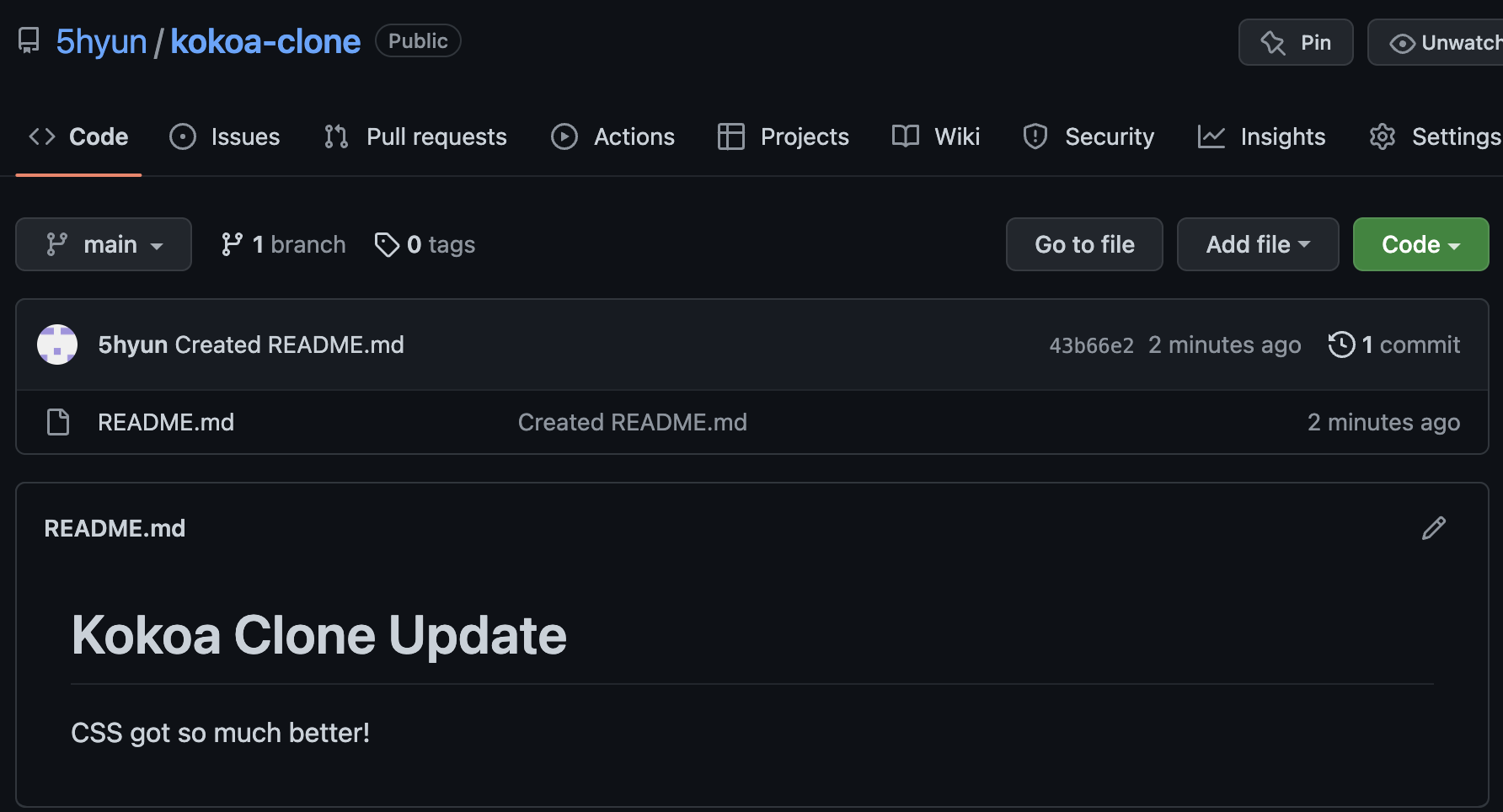Open the Created README.md message in file row
Viewport: 1503px width, 812px height.
(x=632, y=422)
